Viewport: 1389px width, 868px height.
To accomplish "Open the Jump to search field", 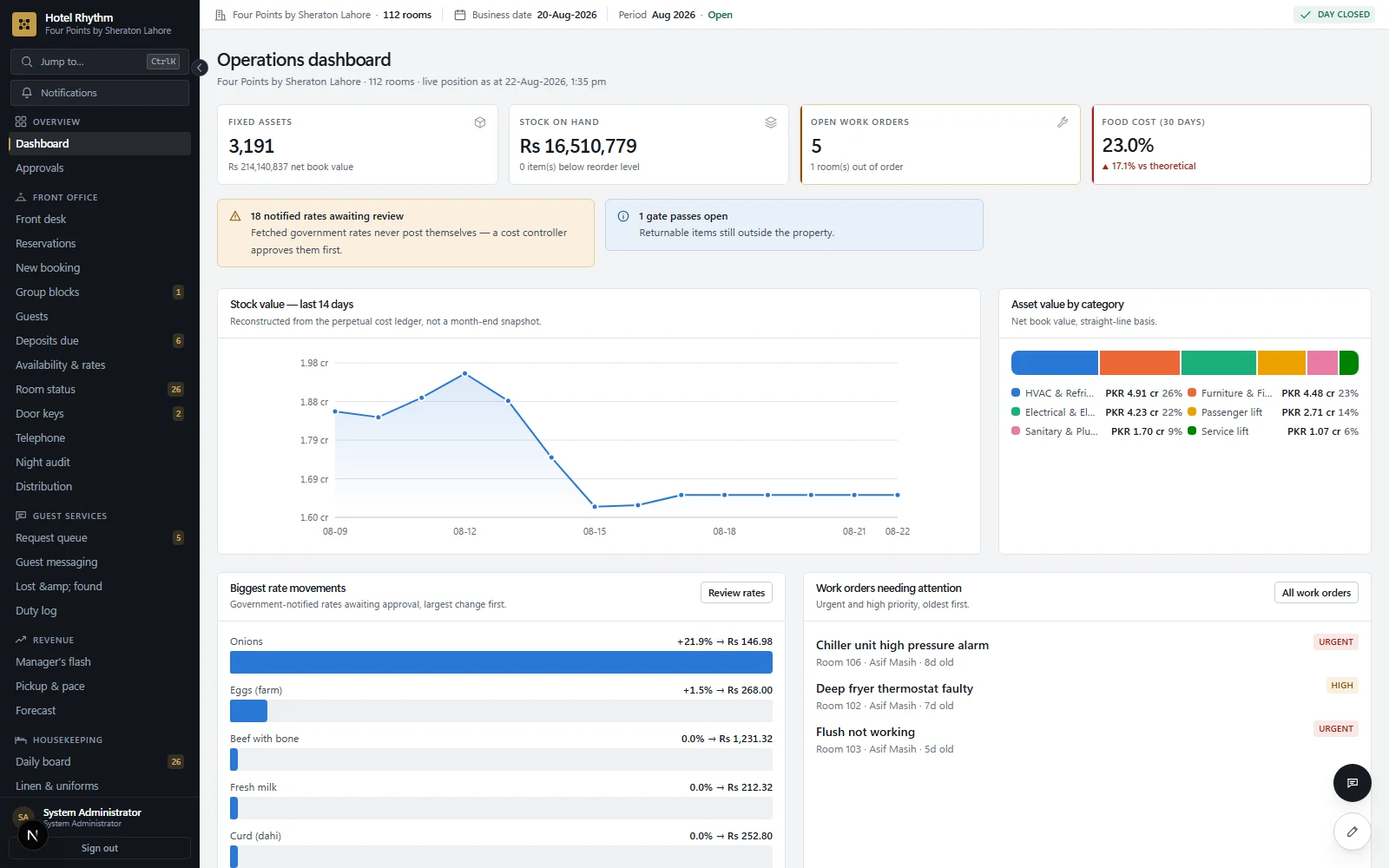I will (100, 62).
